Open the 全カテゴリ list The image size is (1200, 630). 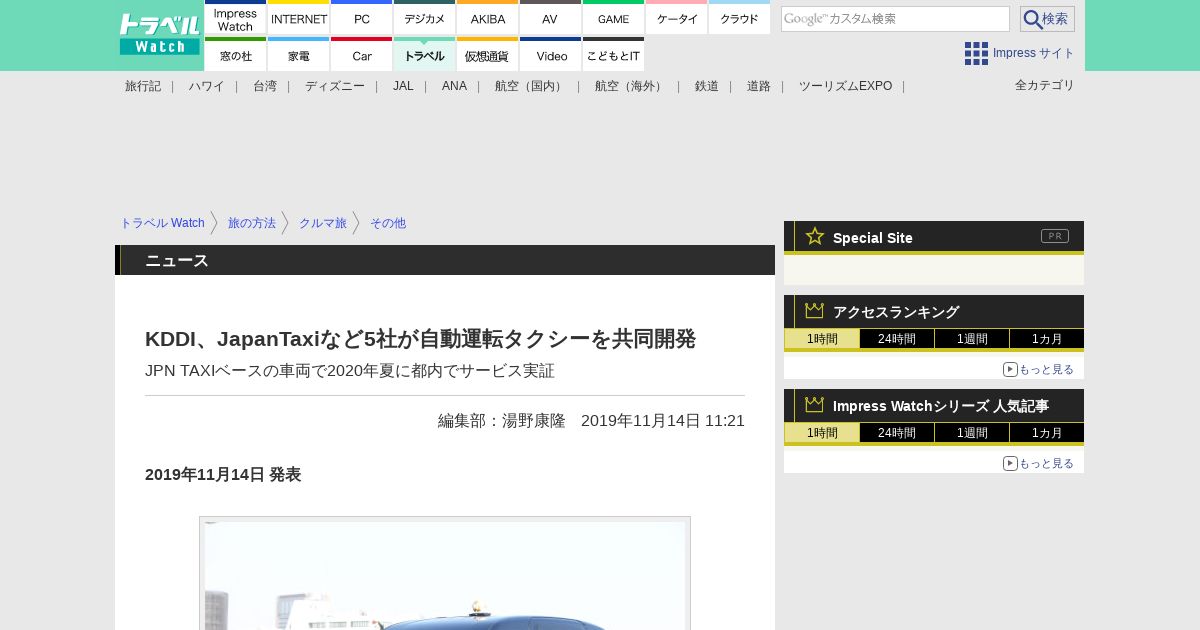coord(1045,85)
